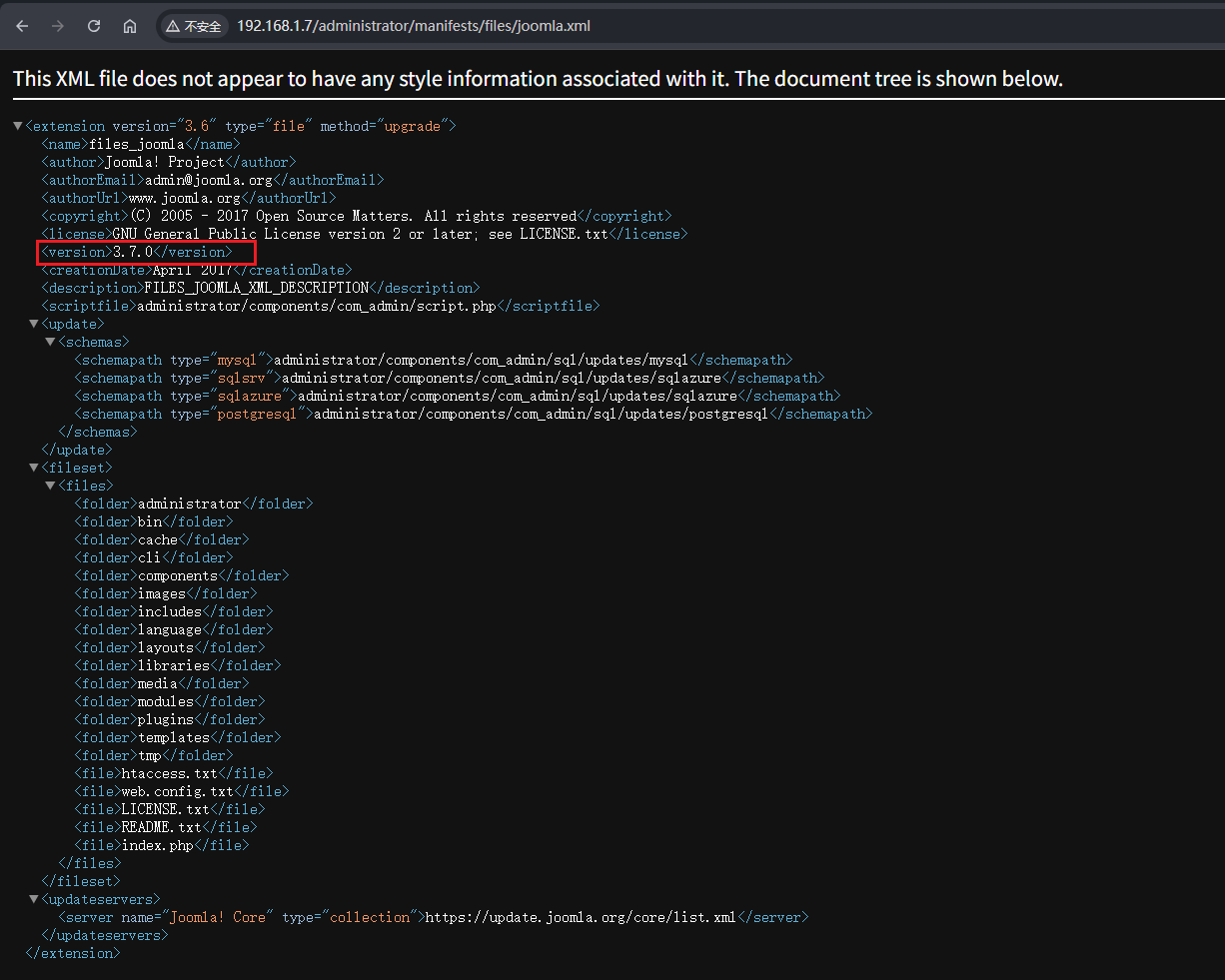Go back with the browser back arrow

point(22,26)
